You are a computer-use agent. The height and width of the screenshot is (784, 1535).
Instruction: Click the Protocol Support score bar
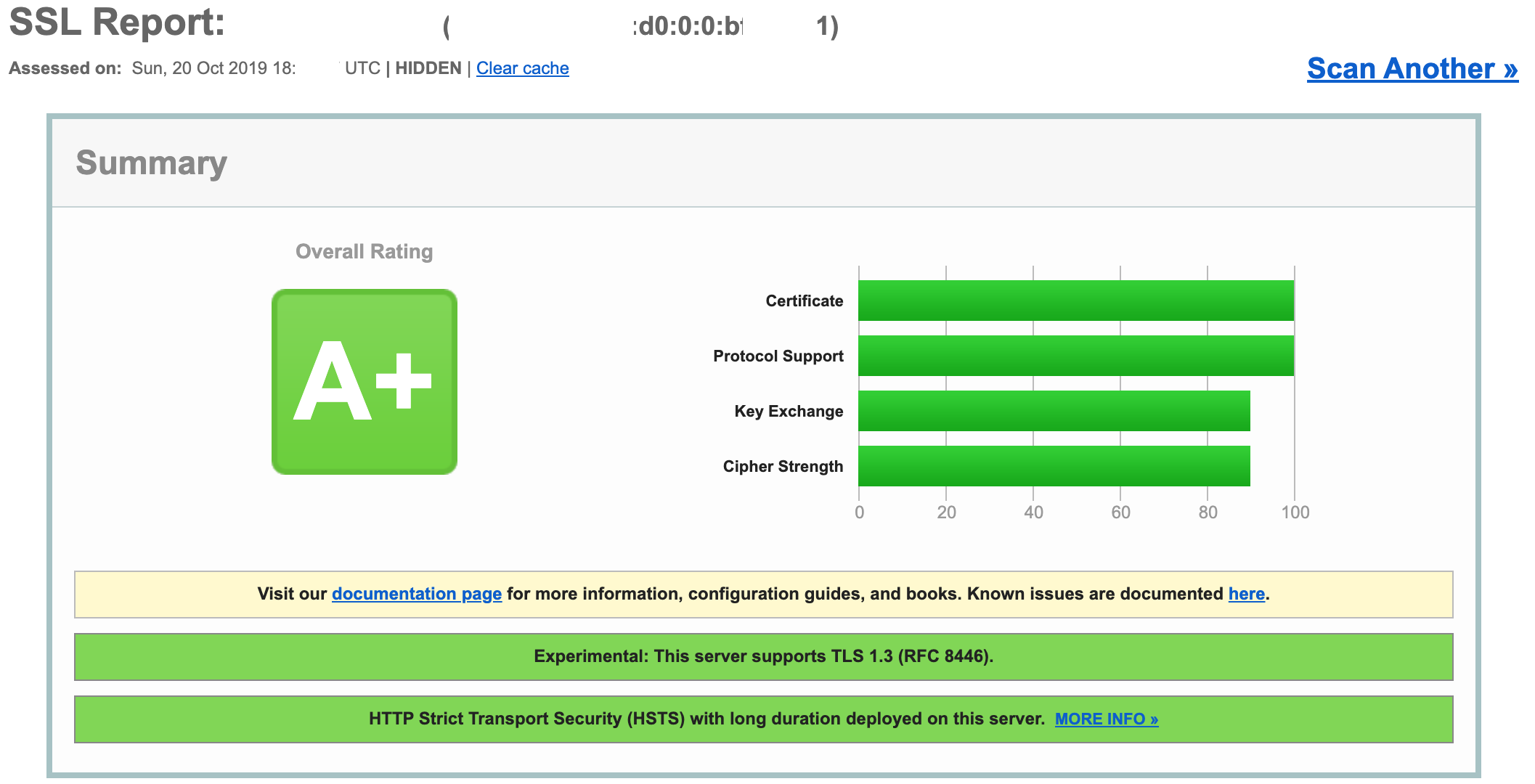(x=1075, y=355)
